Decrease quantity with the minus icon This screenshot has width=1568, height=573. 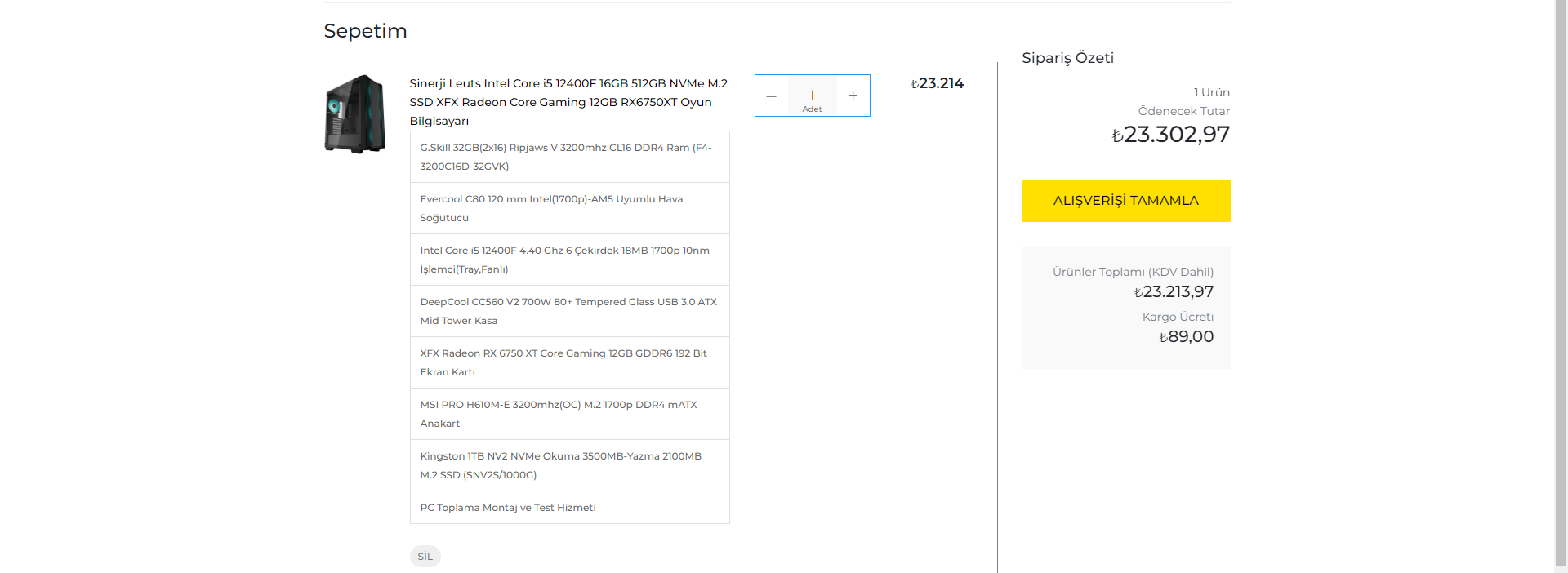point(771,95)
